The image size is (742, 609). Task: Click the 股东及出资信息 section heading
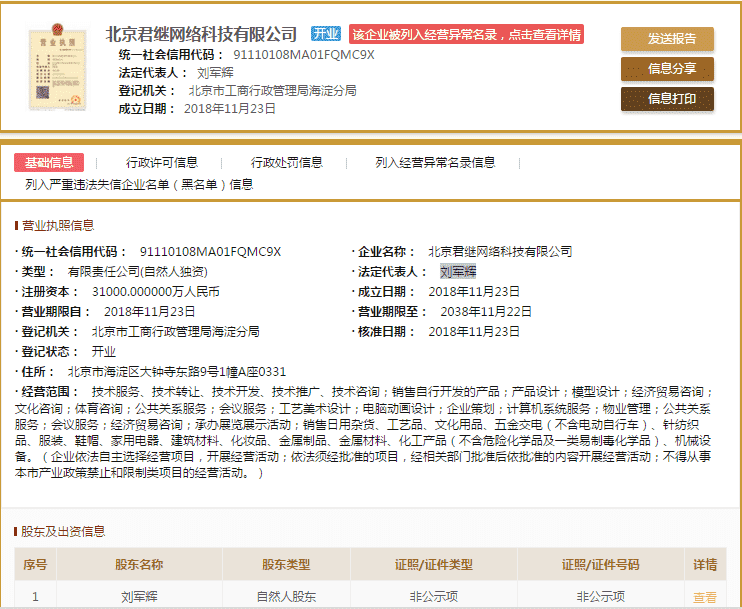pos(62,531)
